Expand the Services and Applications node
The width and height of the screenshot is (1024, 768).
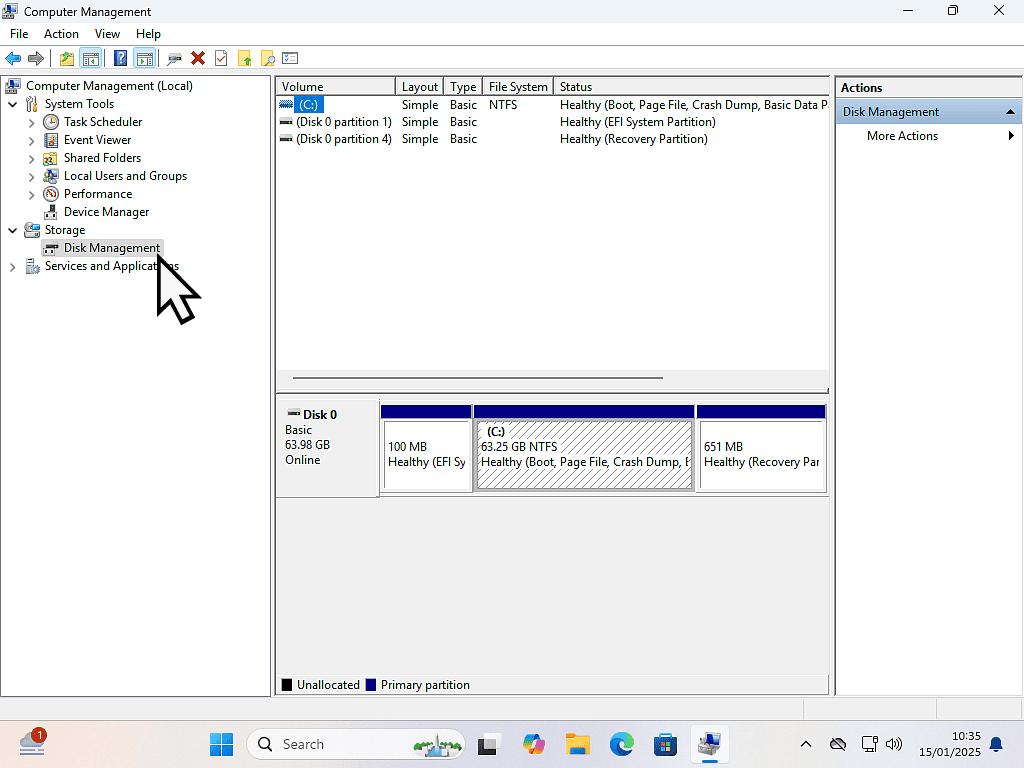pos(13,266)
